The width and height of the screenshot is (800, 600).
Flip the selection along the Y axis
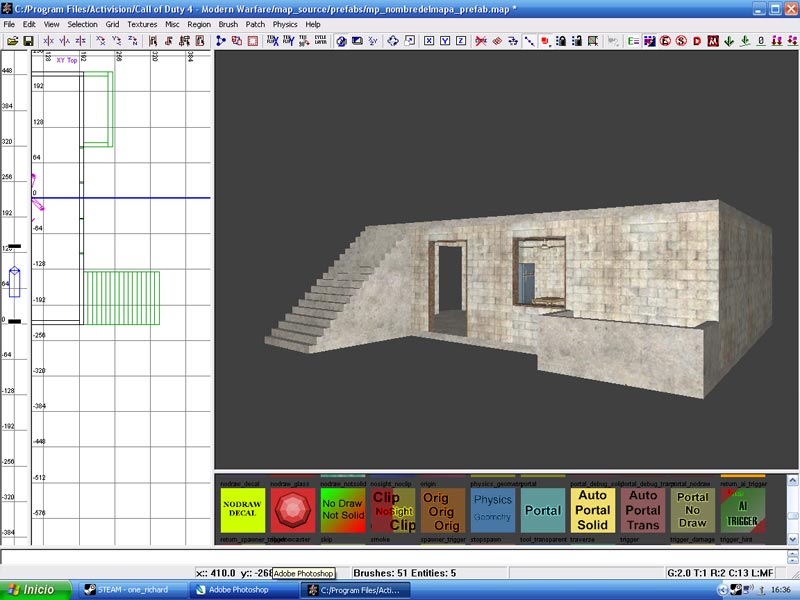[64, 41]
